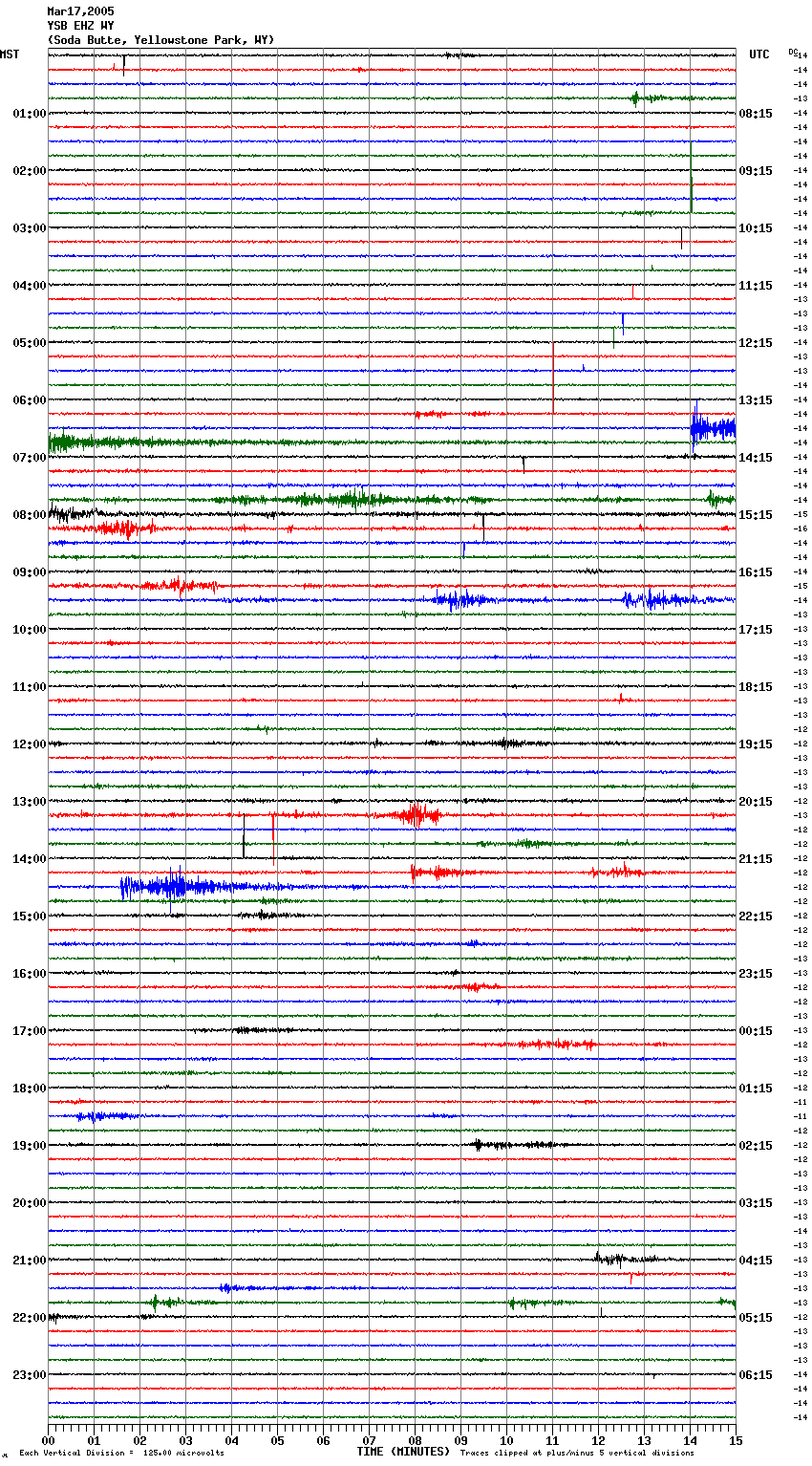Viewport: 812px width, 1466px height.
Task: Click the '04:15' UTC time label
Action: tap(756, 1261)
